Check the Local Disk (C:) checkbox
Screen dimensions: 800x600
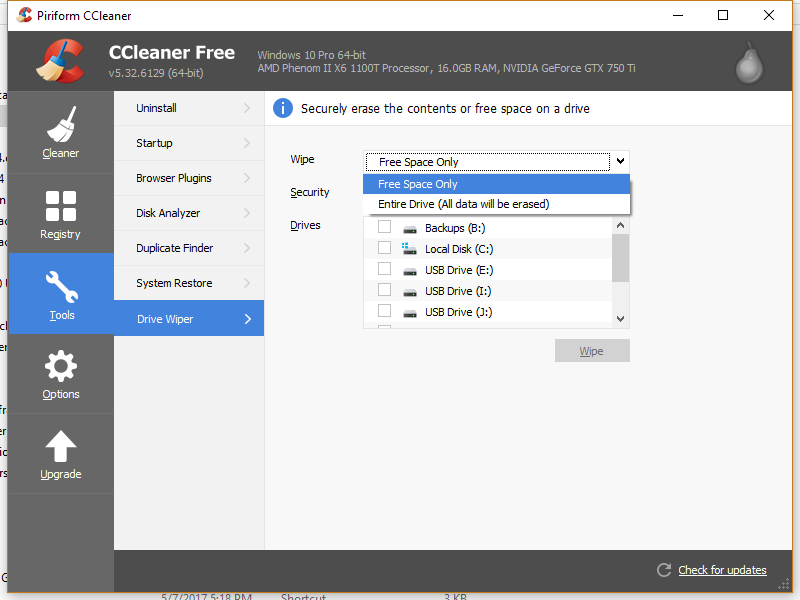click(384, 247)
